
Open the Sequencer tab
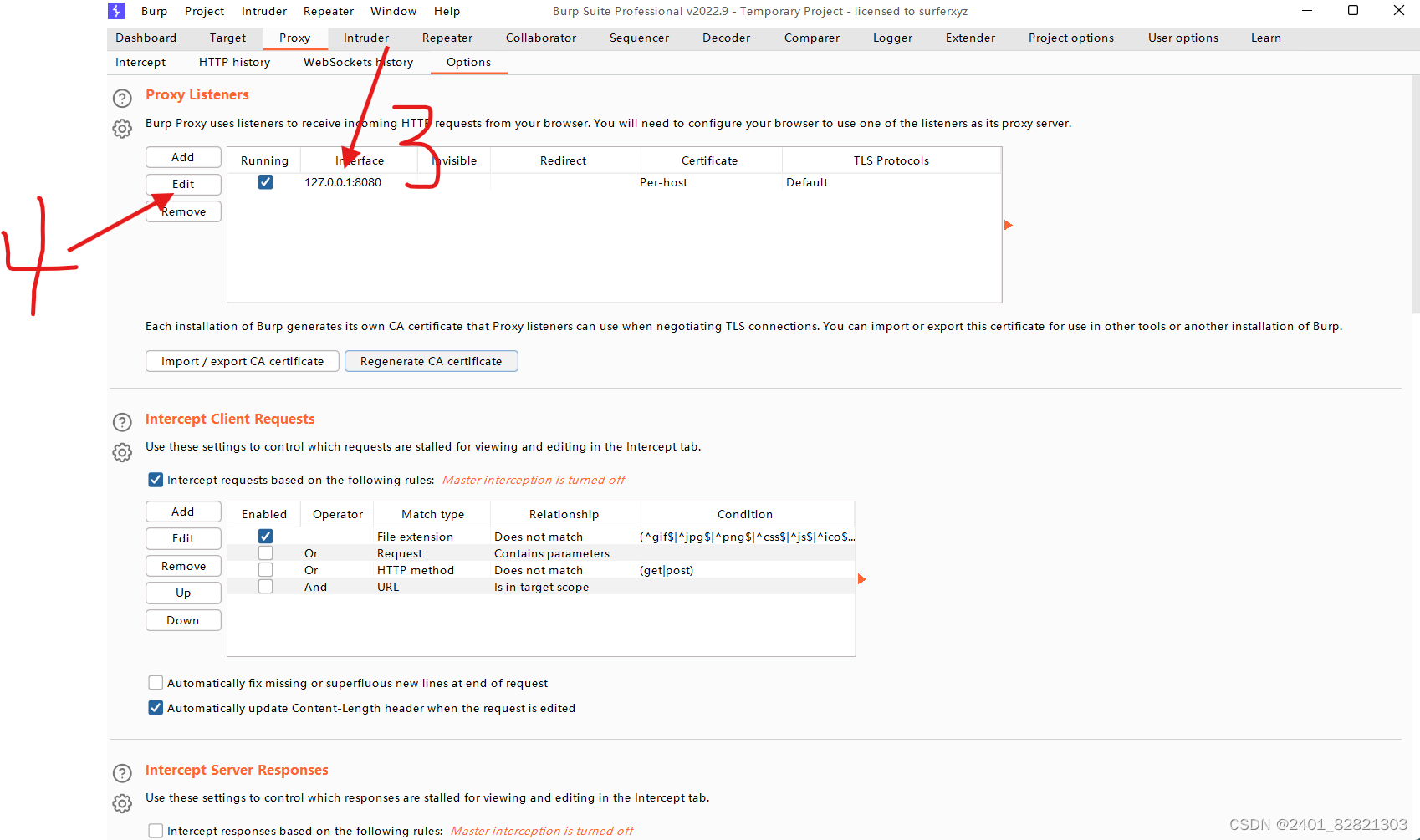(639, 38)
